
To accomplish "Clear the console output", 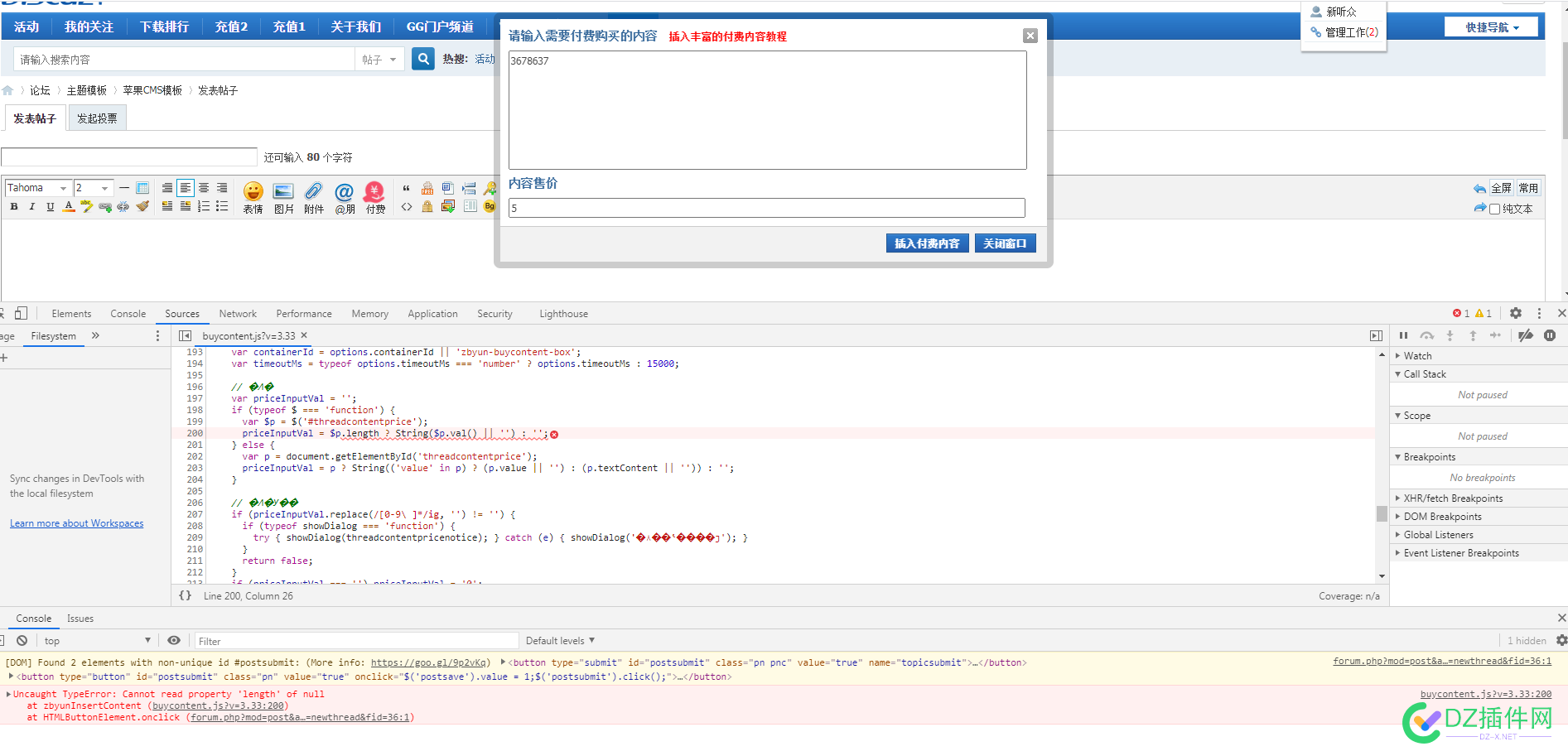I will coord(22,641).
